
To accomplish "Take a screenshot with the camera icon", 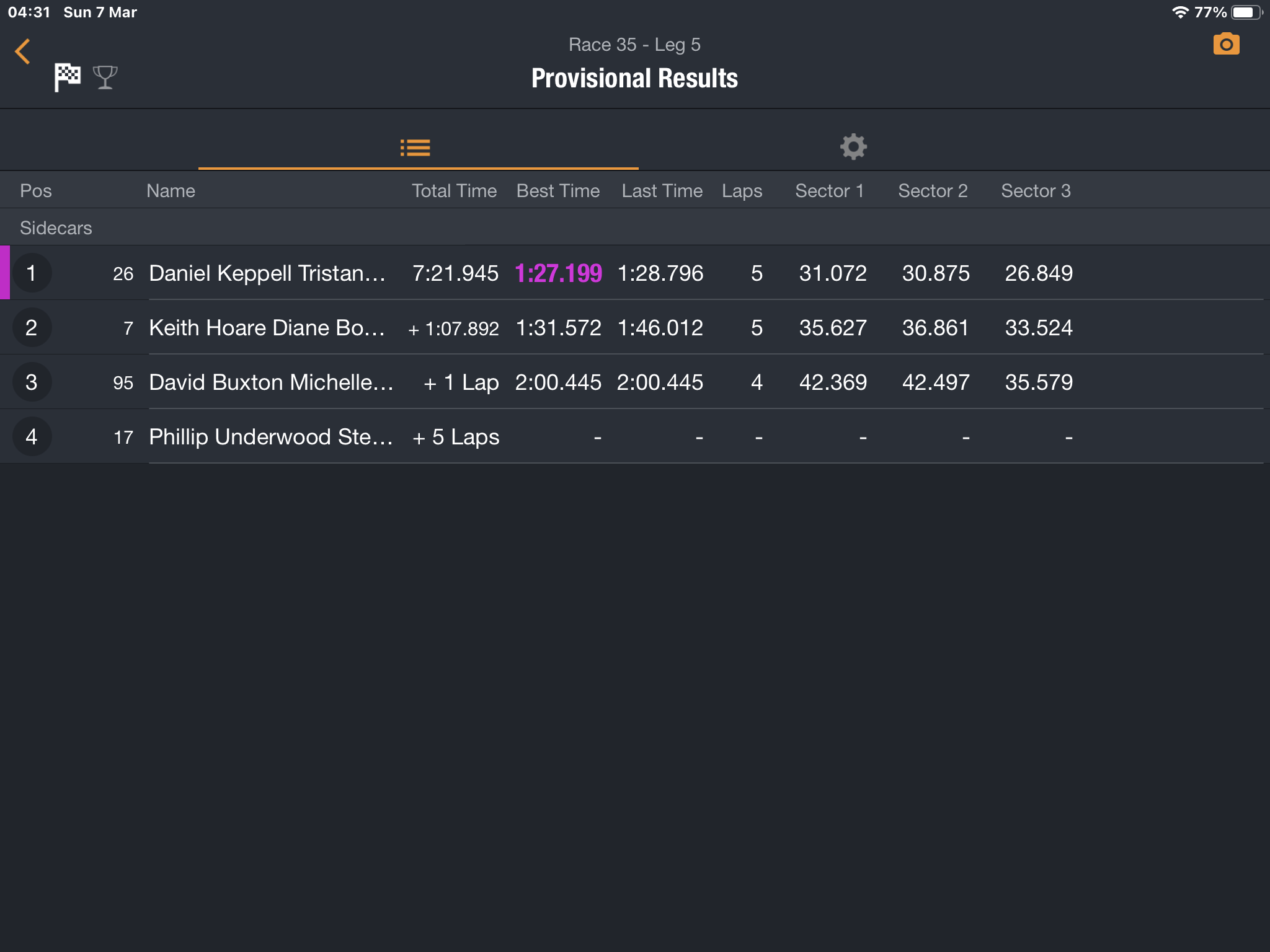I will pyautogui.click(x=1226, y=44).
